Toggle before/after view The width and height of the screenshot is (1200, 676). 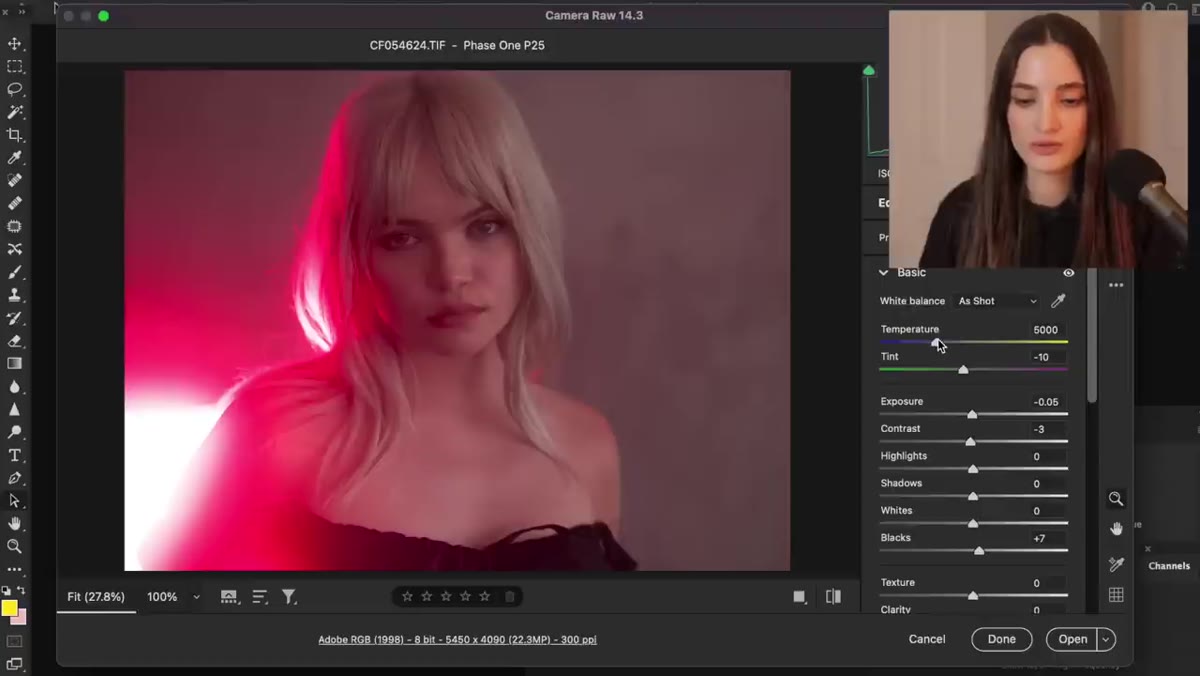(x=833, y=597)
